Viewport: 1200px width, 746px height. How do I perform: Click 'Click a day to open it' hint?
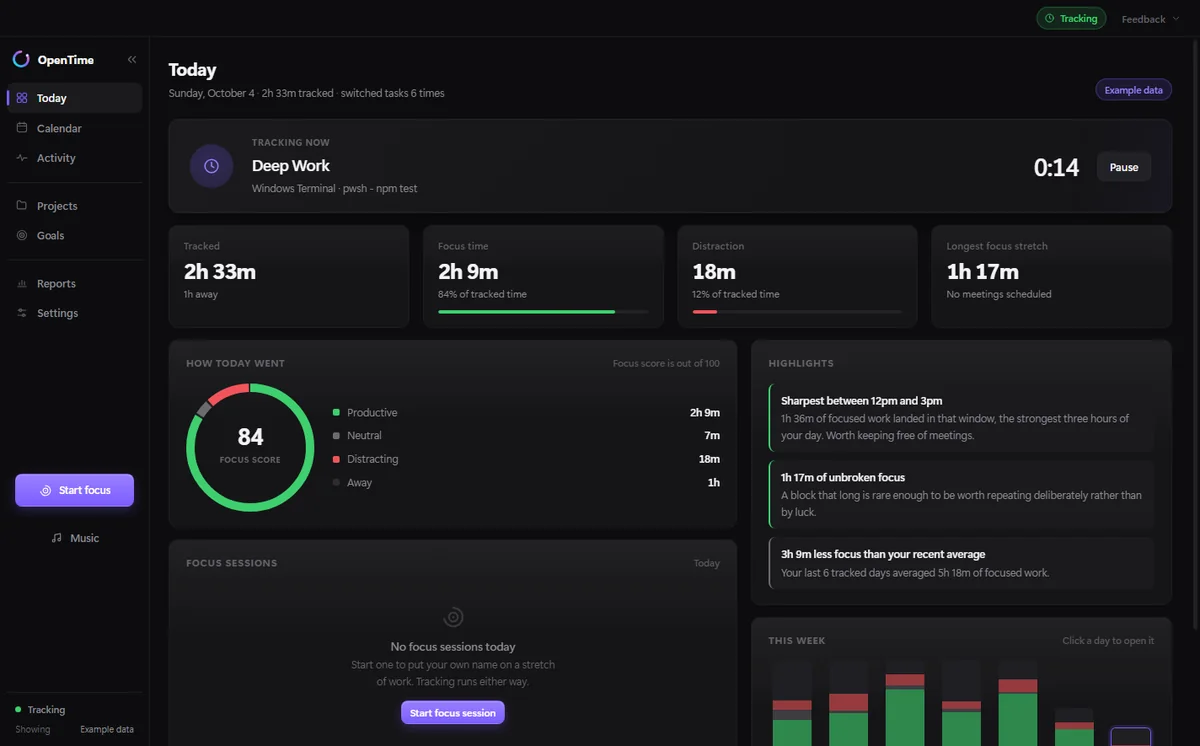tap(1108, 641)
